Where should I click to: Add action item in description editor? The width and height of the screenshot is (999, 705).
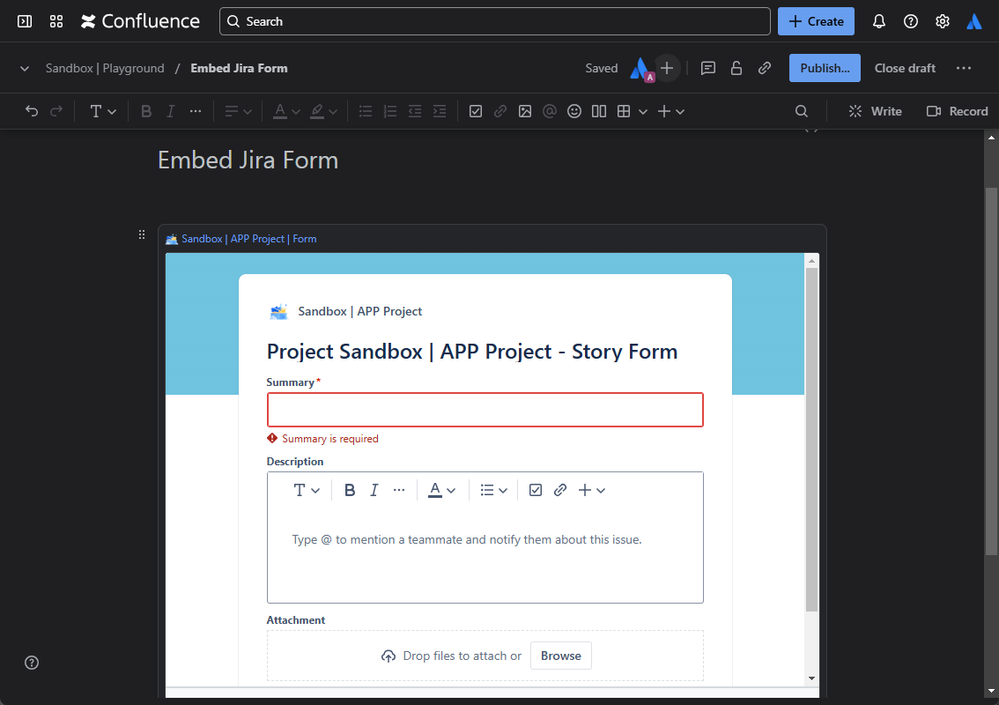click(x=535, y=490)
